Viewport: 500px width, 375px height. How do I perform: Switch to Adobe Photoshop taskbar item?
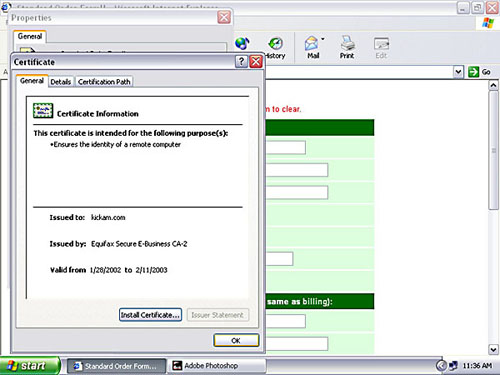click(217, 366)
